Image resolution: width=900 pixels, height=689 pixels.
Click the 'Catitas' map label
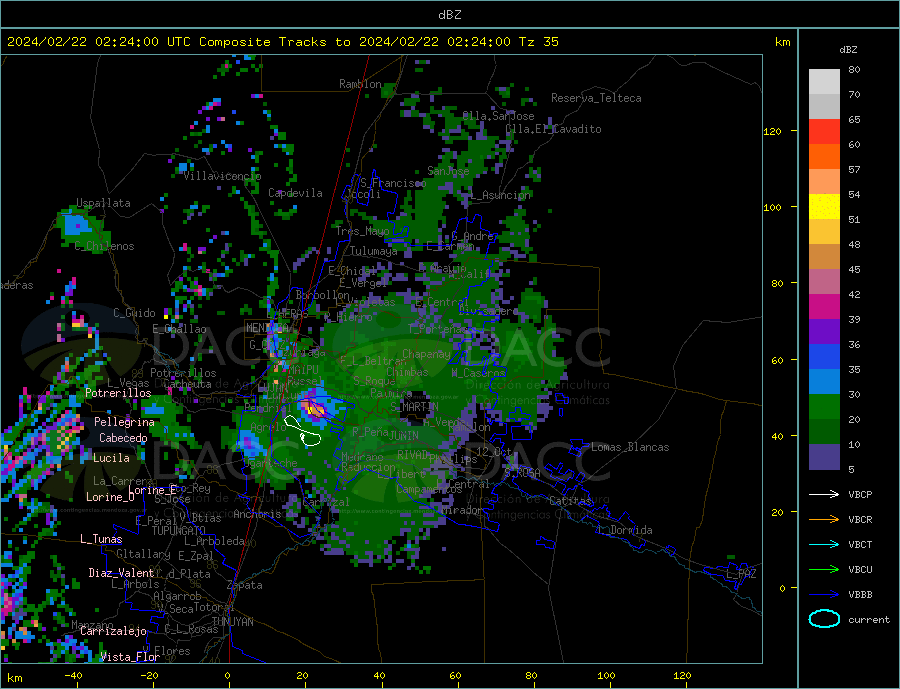point(570,501)
